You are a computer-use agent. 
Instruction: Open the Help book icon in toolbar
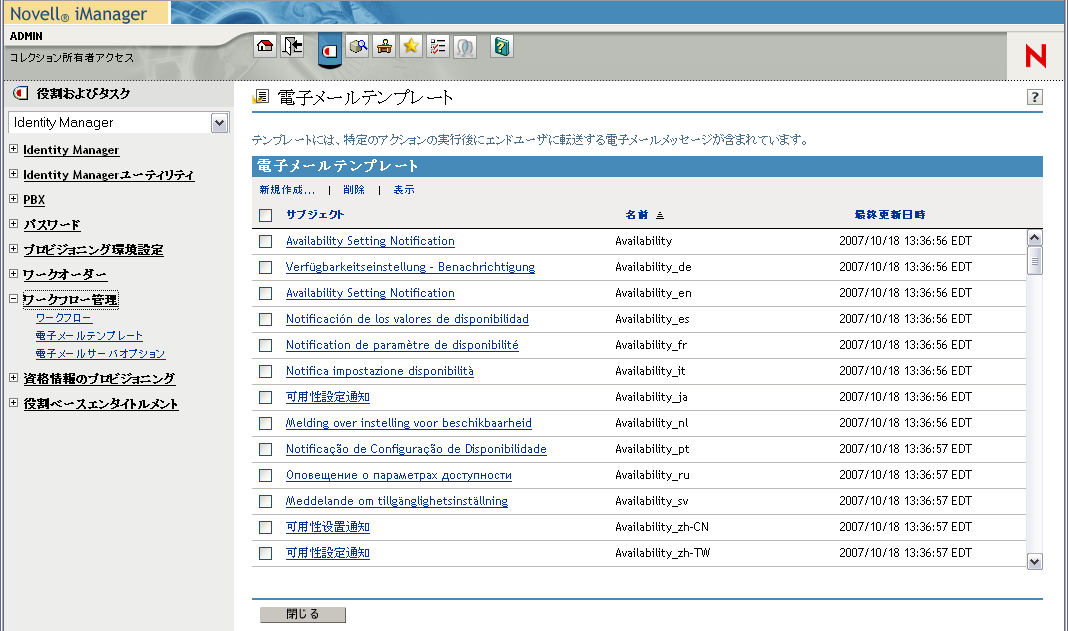click(501, 46)
